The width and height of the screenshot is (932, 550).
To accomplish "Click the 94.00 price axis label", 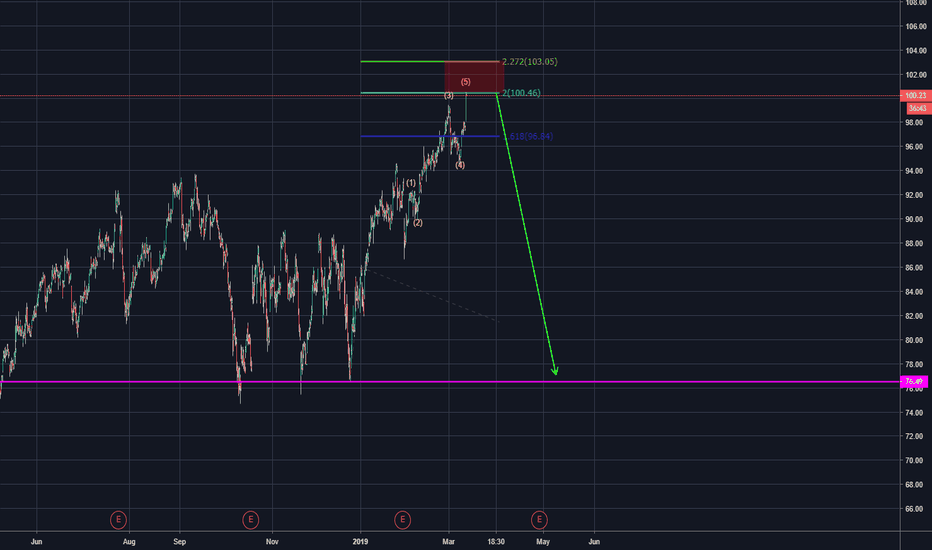I will click(916, 171).
